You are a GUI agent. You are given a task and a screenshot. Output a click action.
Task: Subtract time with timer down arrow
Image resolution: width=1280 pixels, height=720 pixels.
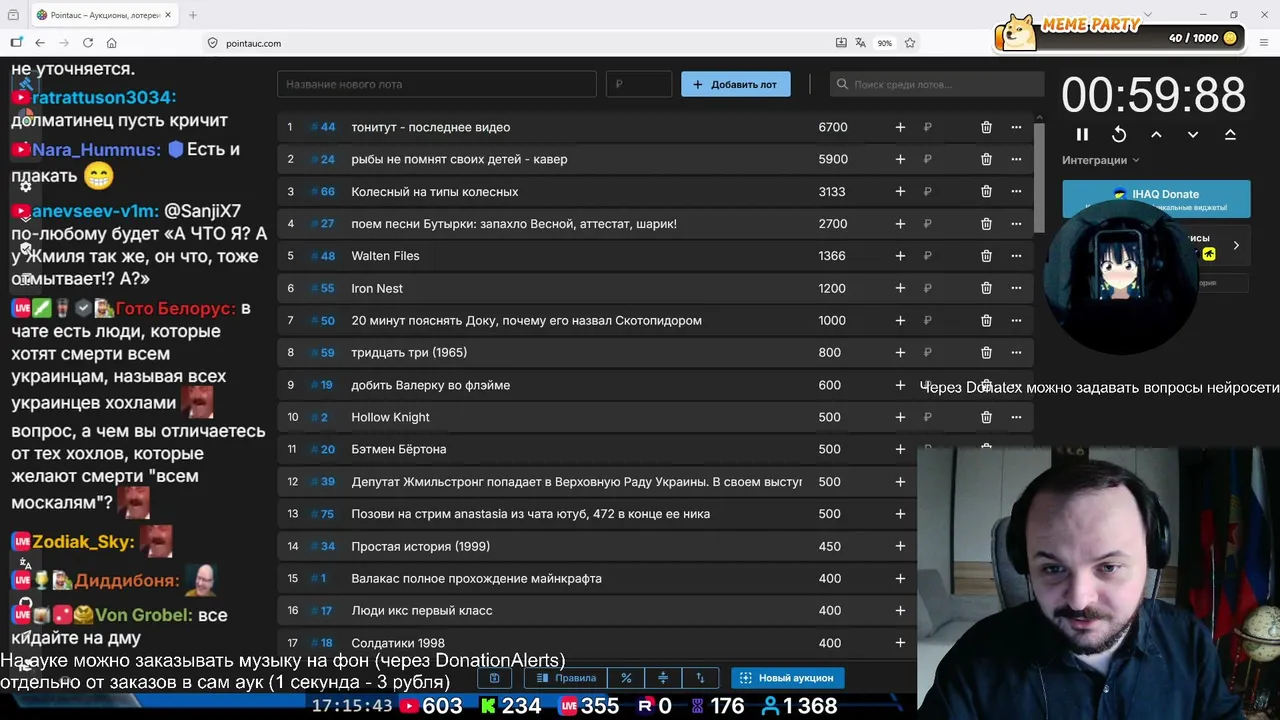[x=1193, y=134]
